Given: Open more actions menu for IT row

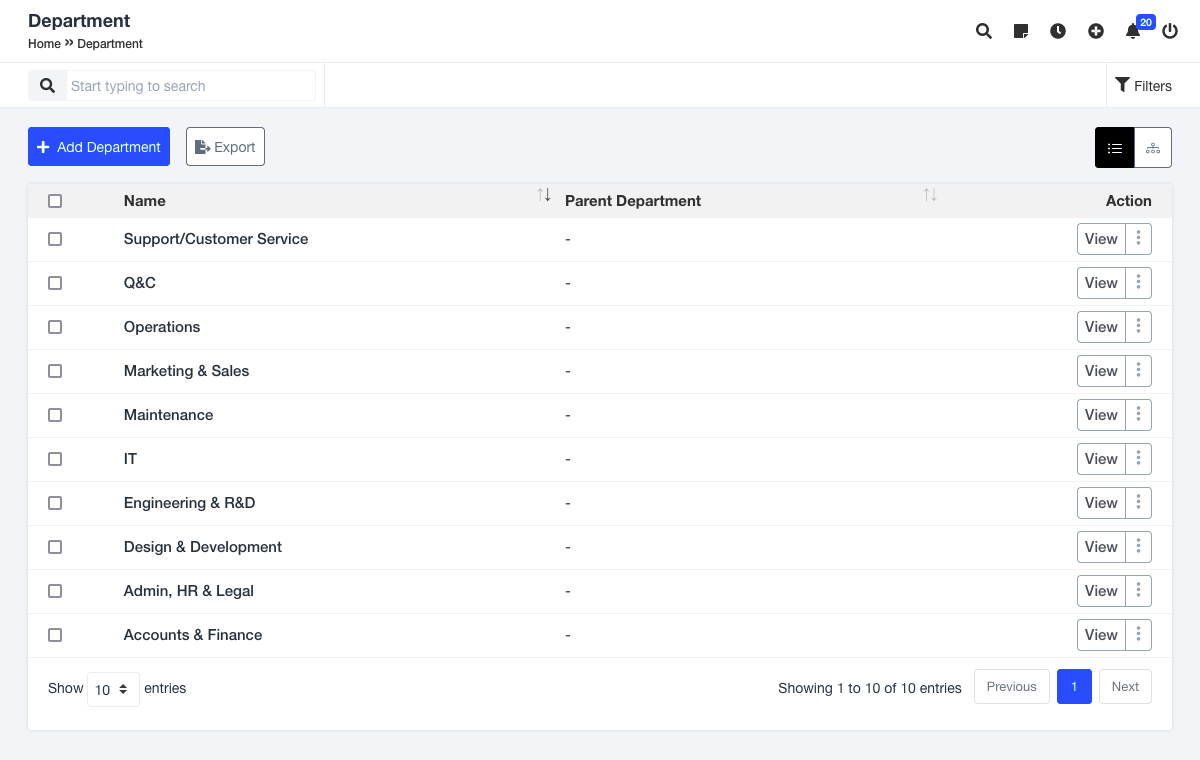Looking at the screenshot, I should [1138, 459].
